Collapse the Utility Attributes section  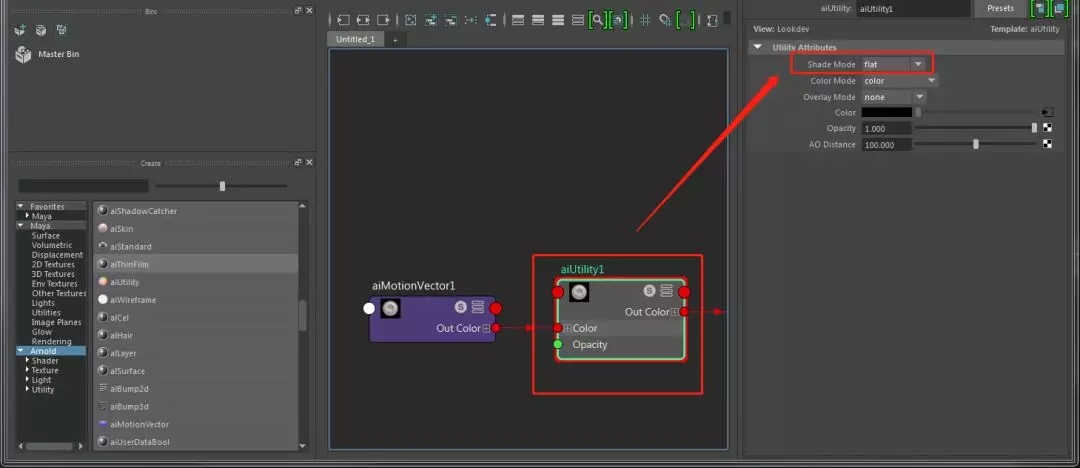[758, 47]
